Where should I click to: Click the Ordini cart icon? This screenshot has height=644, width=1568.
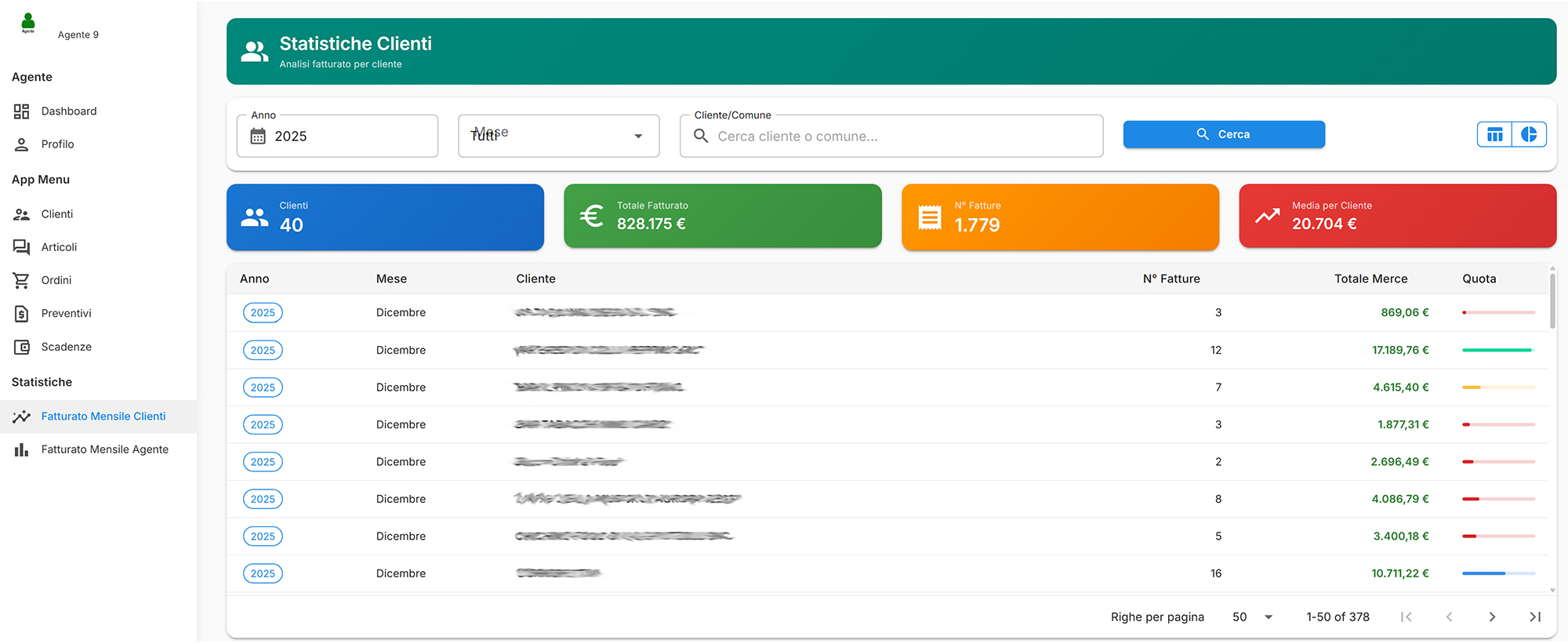[21, 280]
